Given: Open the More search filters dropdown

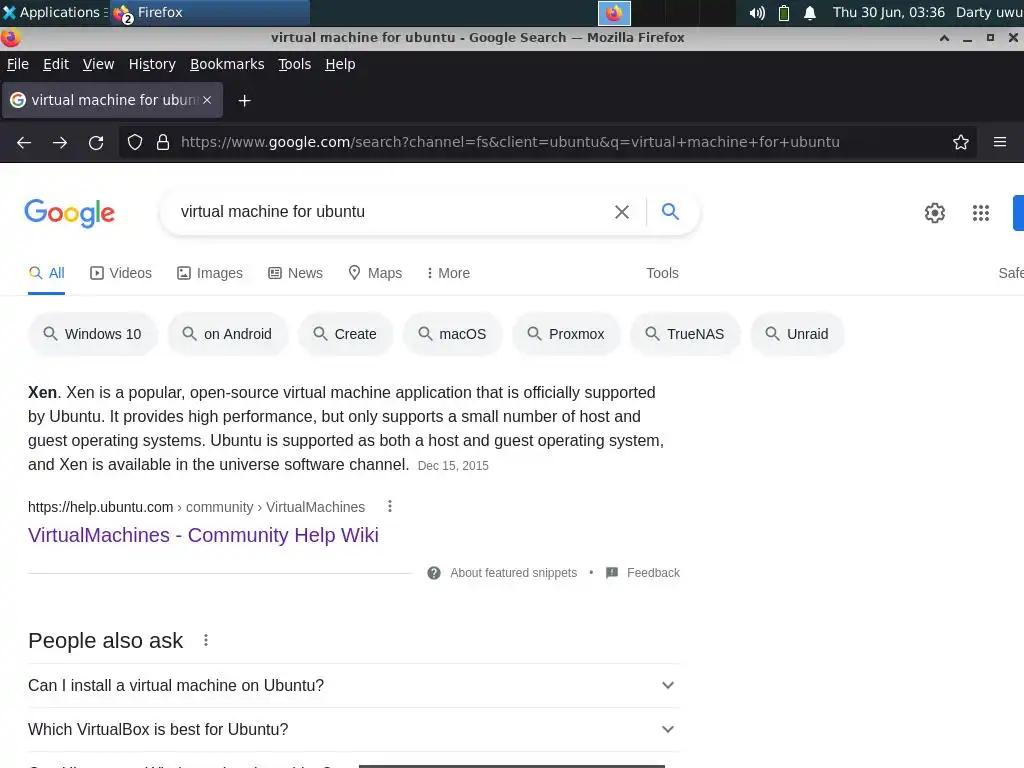Looking at the screenshot, I should [448, 273].
